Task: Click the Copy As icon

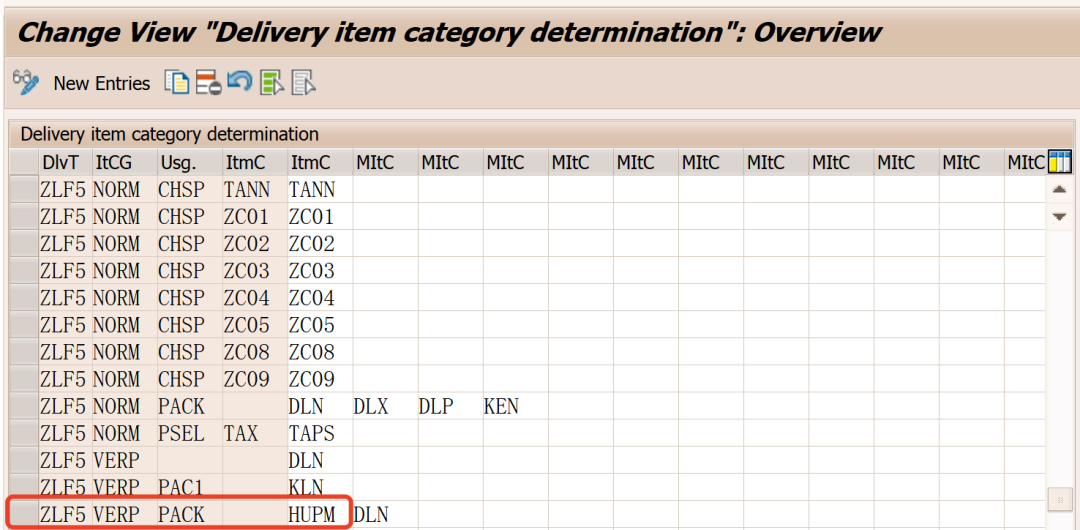Action: pos(176,83)
